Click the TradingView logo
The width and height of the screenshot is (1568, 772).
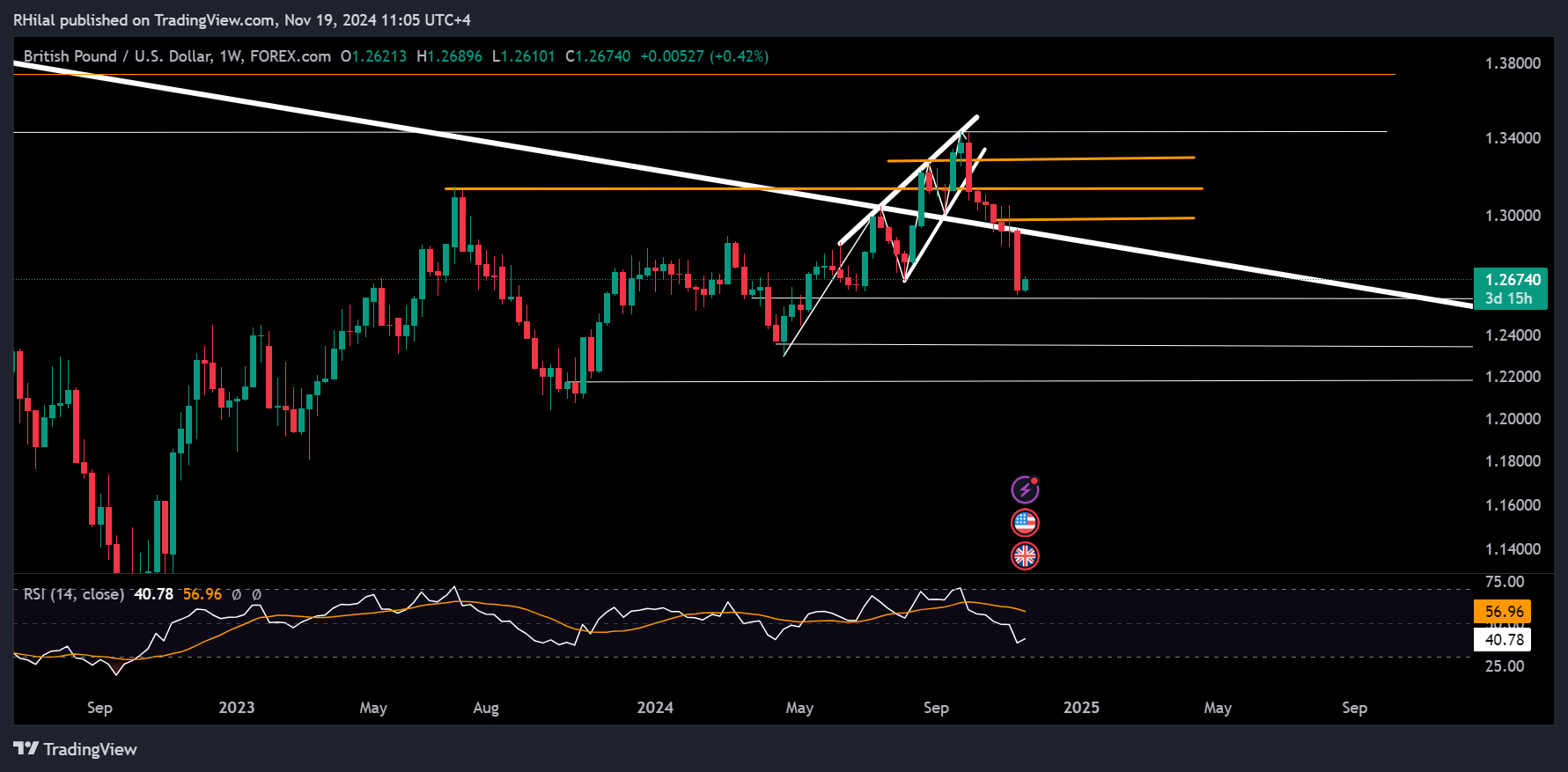[75, 749]
